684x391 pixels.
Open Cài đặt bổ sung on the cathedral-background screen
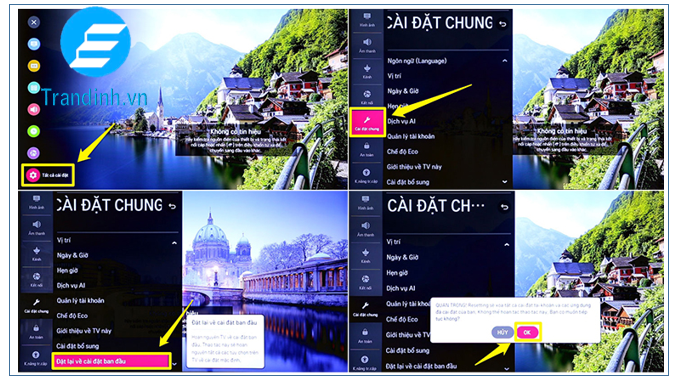click(78, 346)
